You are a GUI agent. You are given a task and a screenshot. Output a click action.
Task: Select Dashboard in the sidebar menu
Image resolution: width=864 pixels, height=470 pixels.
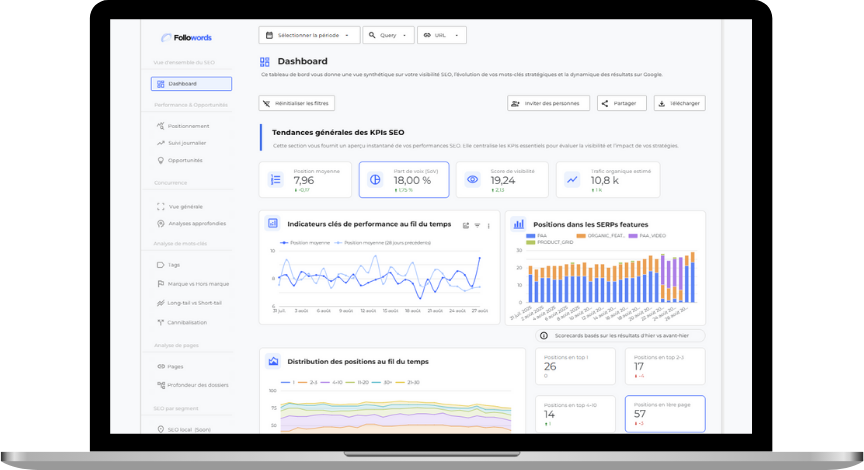(191, 84)
